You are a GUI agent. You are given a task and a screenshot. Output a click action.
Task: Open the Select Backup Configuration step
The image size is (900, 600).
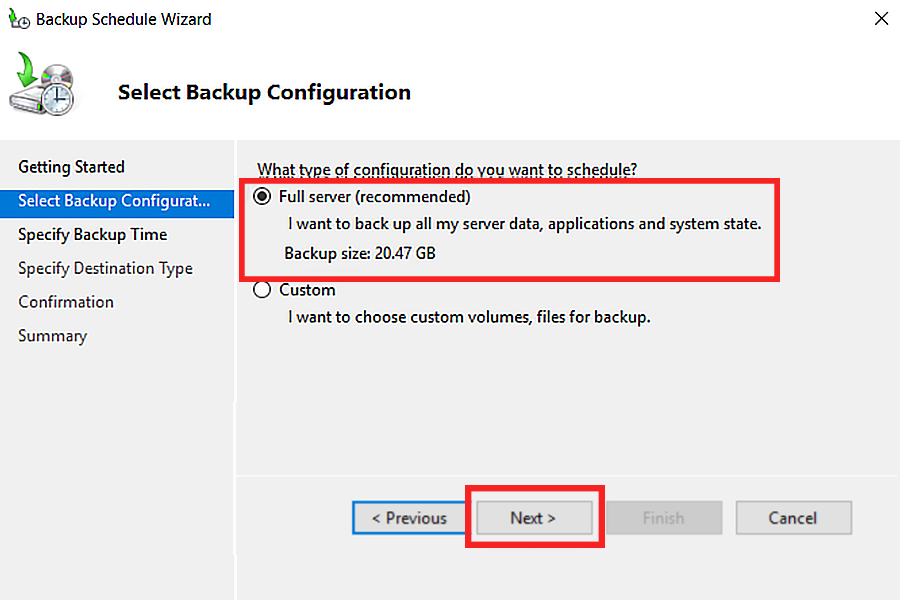117,201
